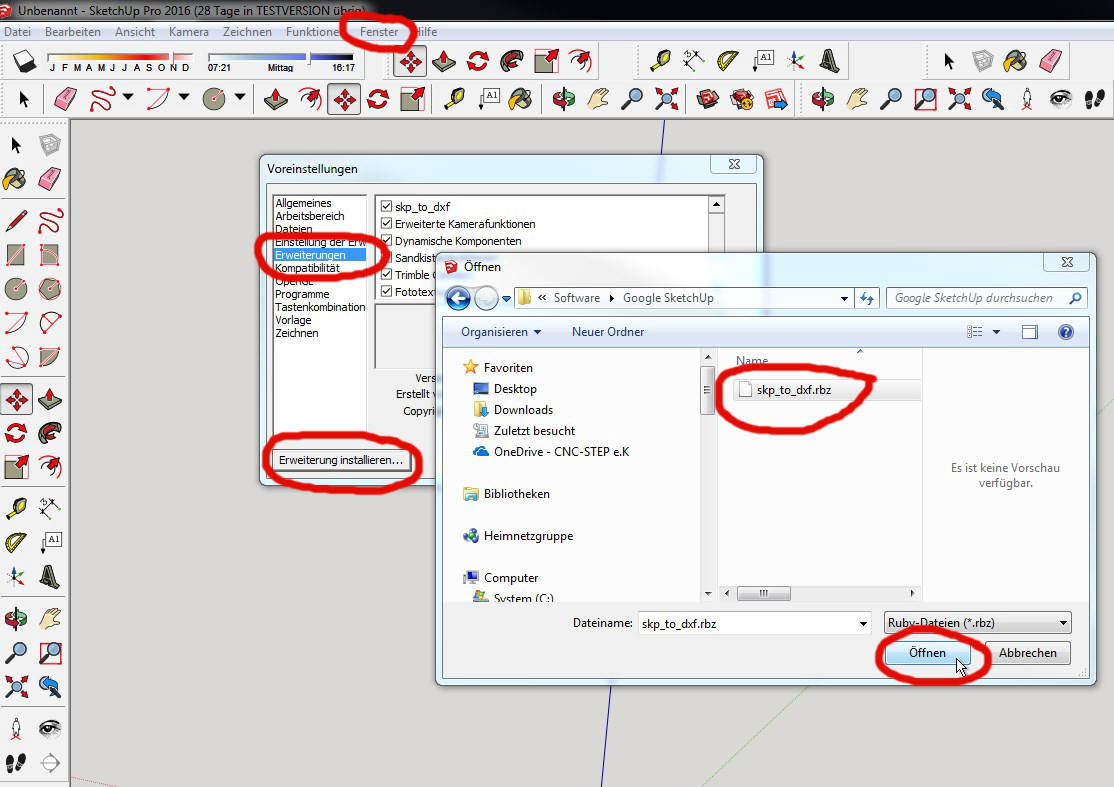Click Send to LayOut icon
Viewport: 1114px width, 787px height.
777,99
